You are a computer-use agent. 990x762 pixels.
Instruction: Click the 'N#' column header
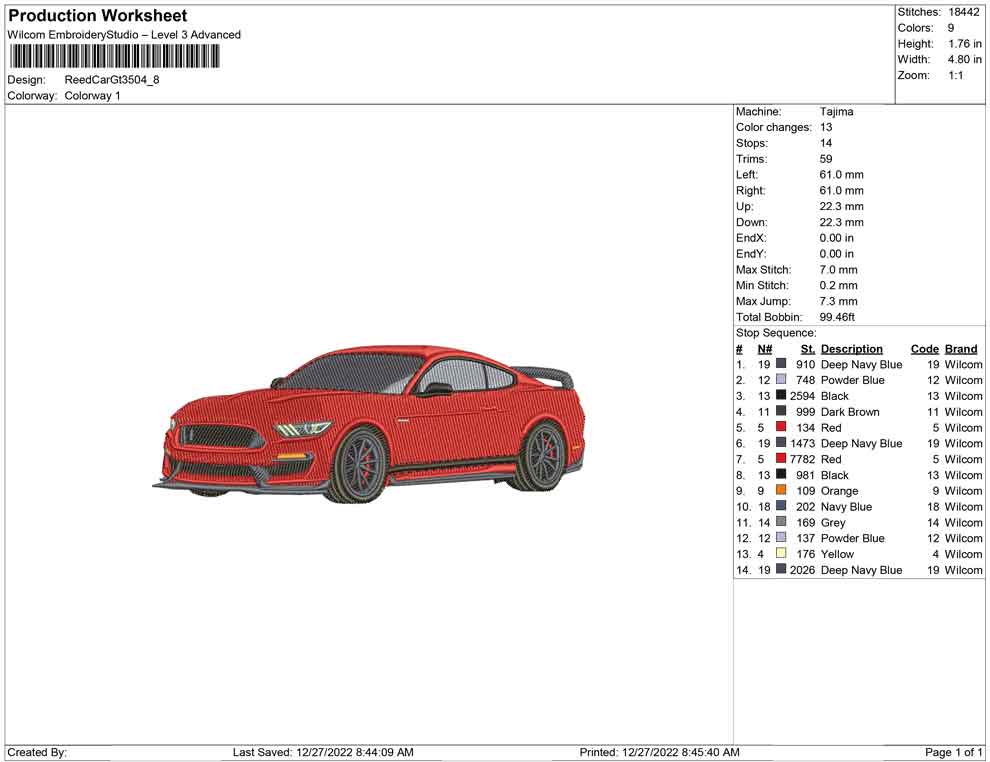pyautogui.click(x=765, y=348)
